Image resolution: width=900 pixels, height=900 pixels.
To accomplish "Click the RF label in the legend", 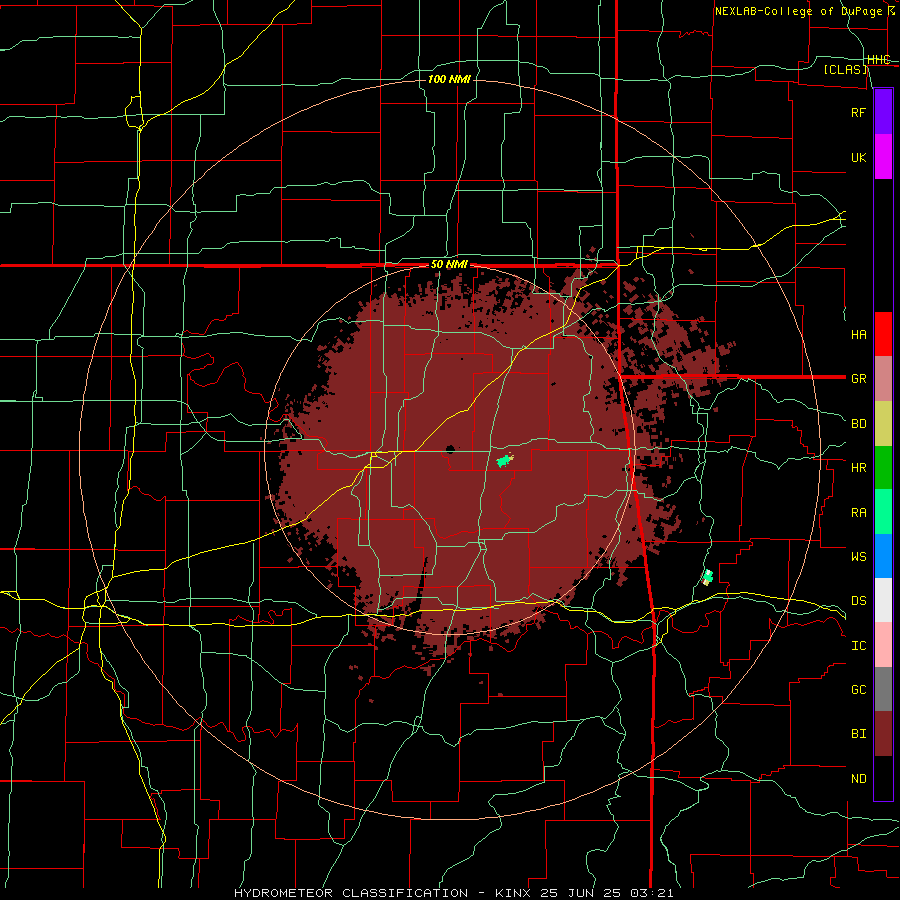I will click(x=858, y=112).
